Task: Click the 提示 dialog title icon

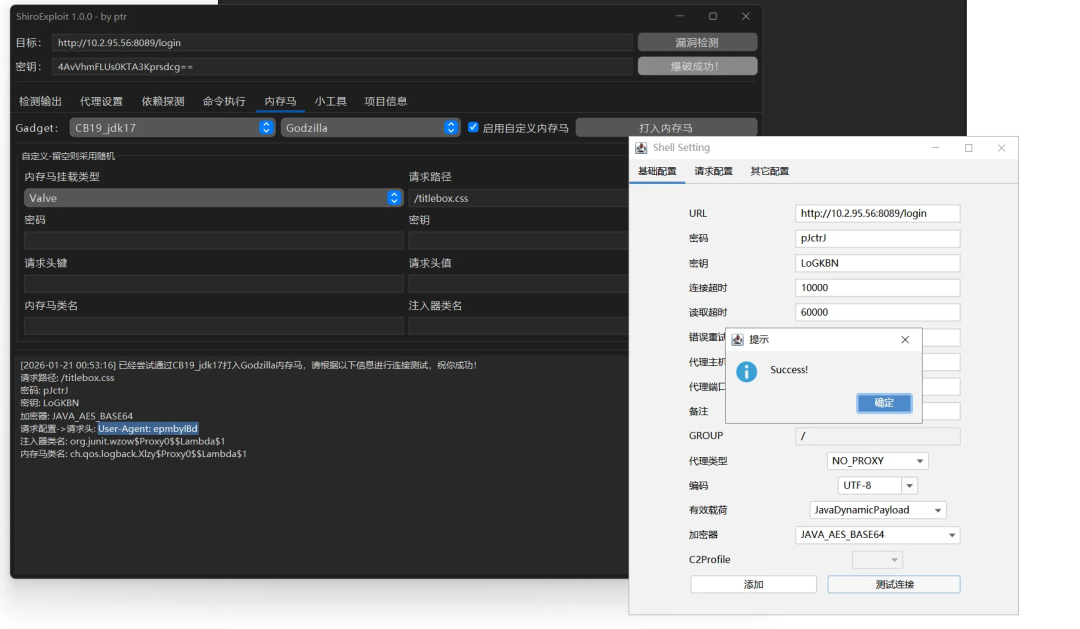Action: tap(738, 340)
